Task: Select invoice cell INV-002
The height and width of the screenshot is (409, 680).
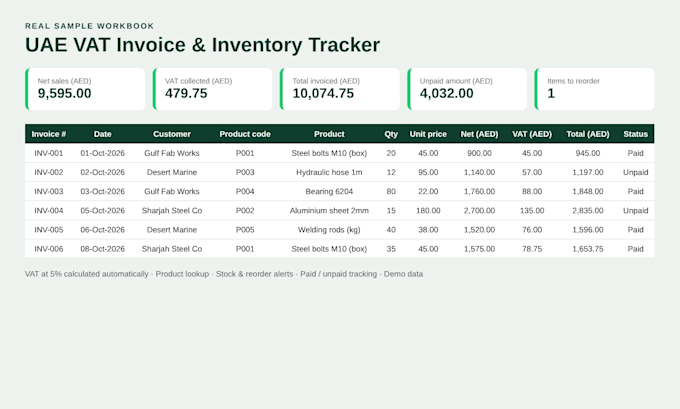Action: (49, 172)
